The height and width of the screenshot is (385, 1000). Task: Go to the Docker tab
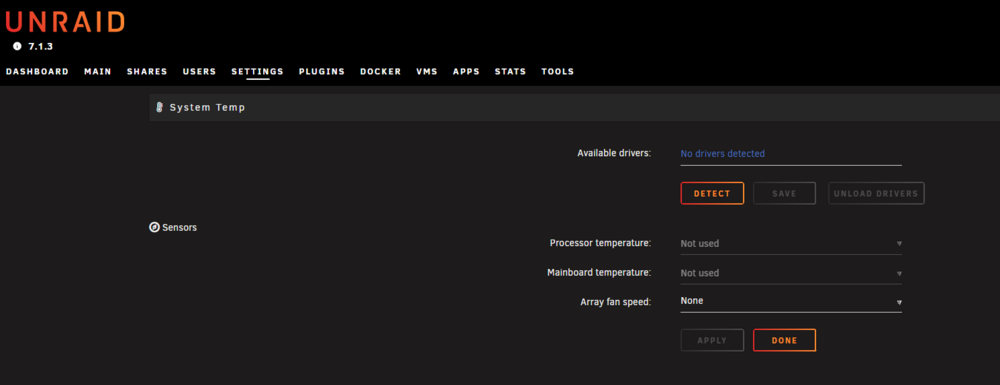coord(380,71)
